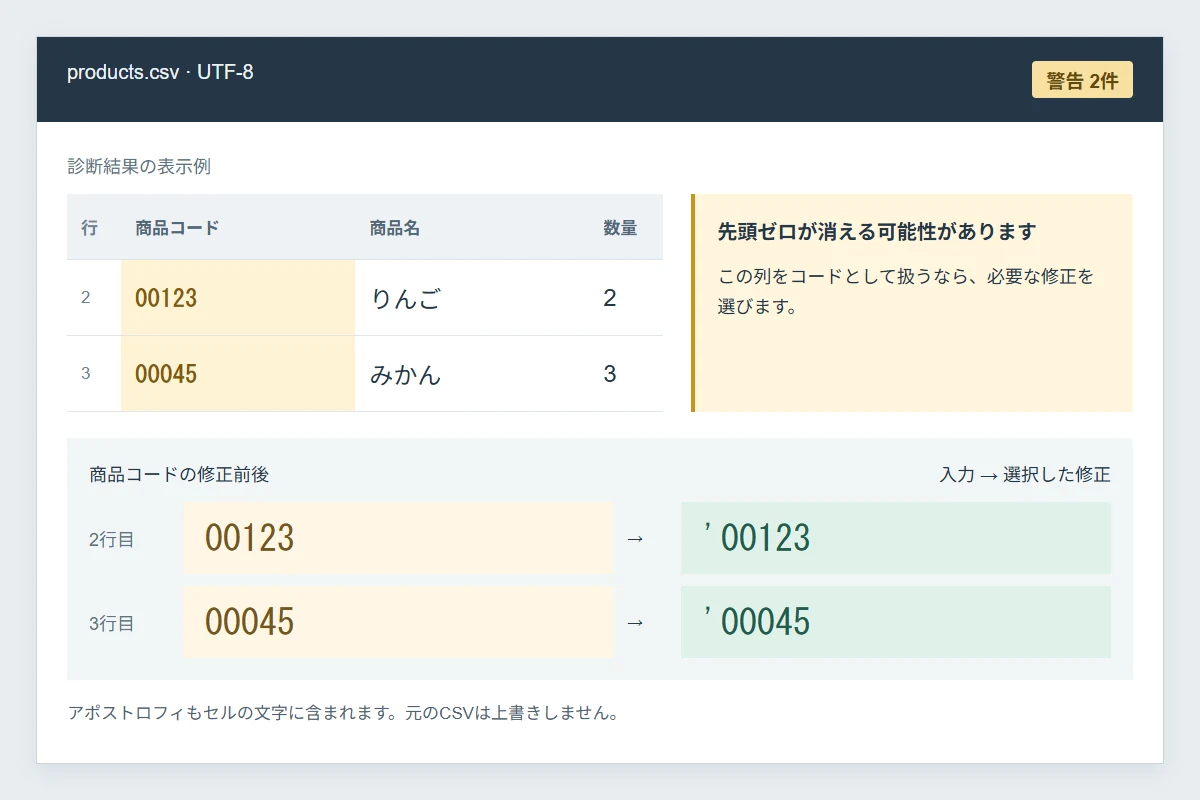Viewport: 1200px width, 800px height.
Task: Click the original 00123 box for 2行目
Action: tap(398, 538)
